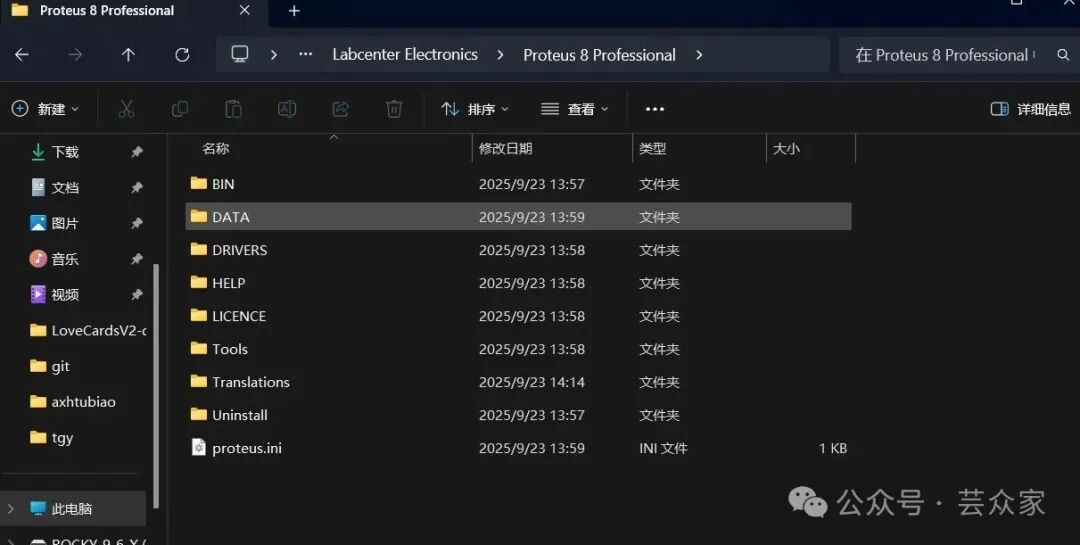Click the Tools folder icon
Screen dimensions: 1080x545
198,349
